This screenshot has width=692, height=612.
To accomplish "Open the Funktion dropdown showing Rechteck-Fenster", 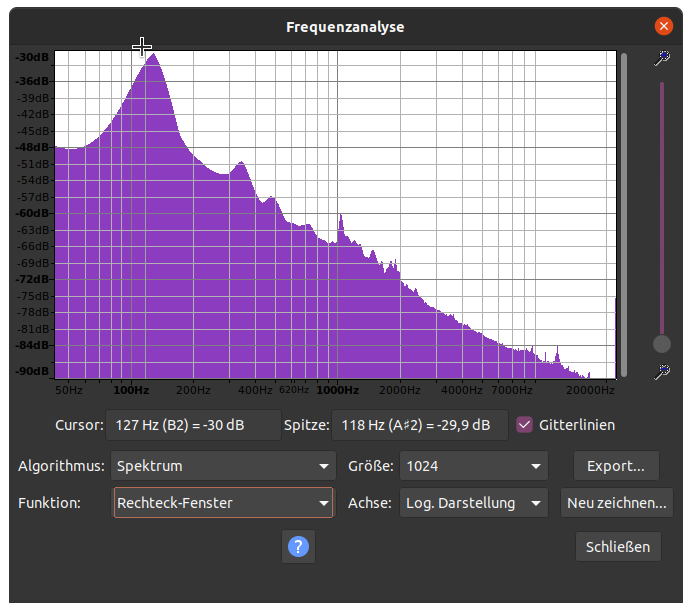I will click(223, 503).
